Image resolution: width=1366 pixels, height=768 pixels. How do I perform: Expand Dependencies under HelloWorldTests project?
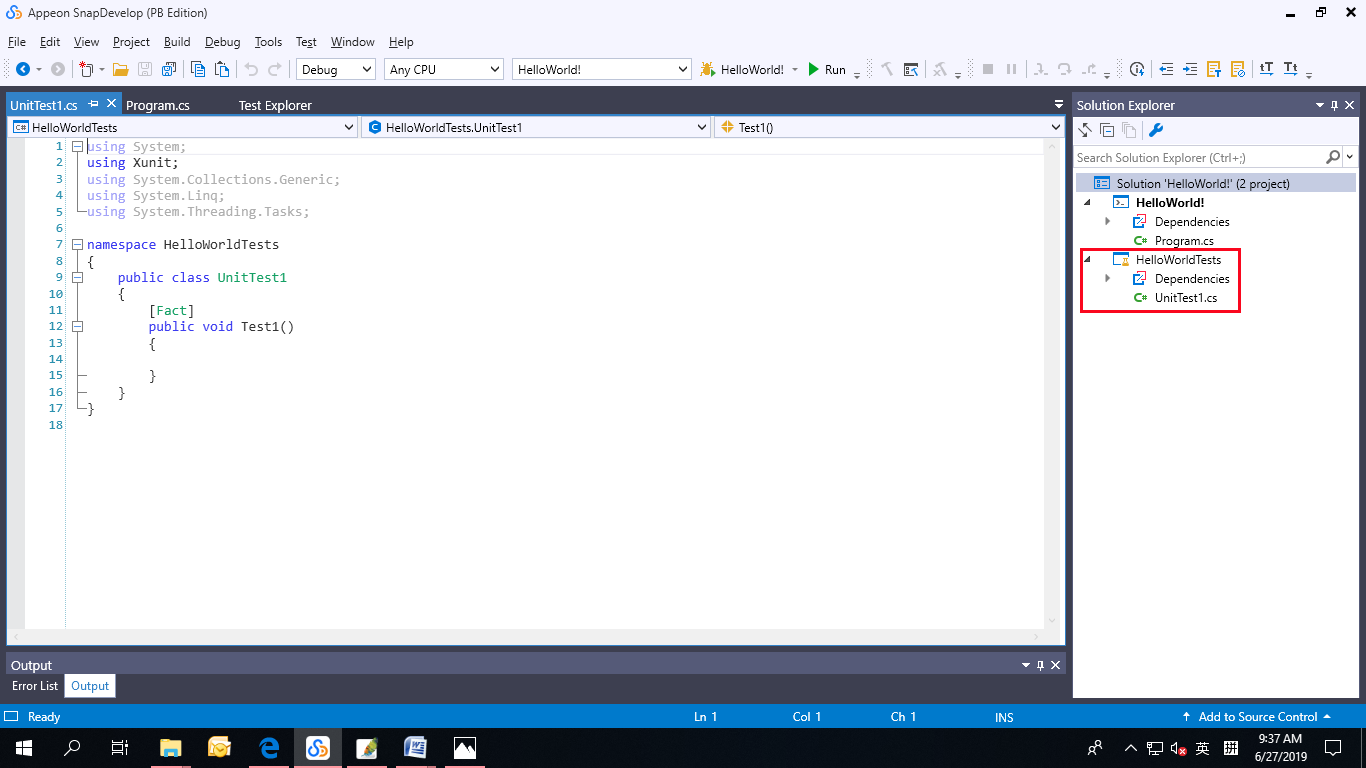pyautogui.click(x=1107, y=278)
